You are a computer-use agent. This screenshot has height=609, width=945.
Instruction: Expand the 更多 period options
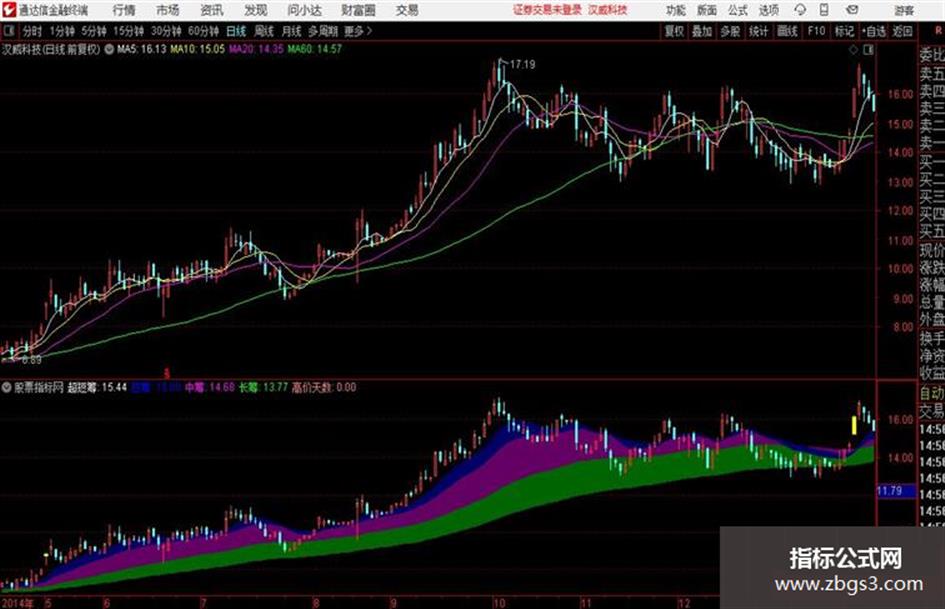(x=357, y=31)
